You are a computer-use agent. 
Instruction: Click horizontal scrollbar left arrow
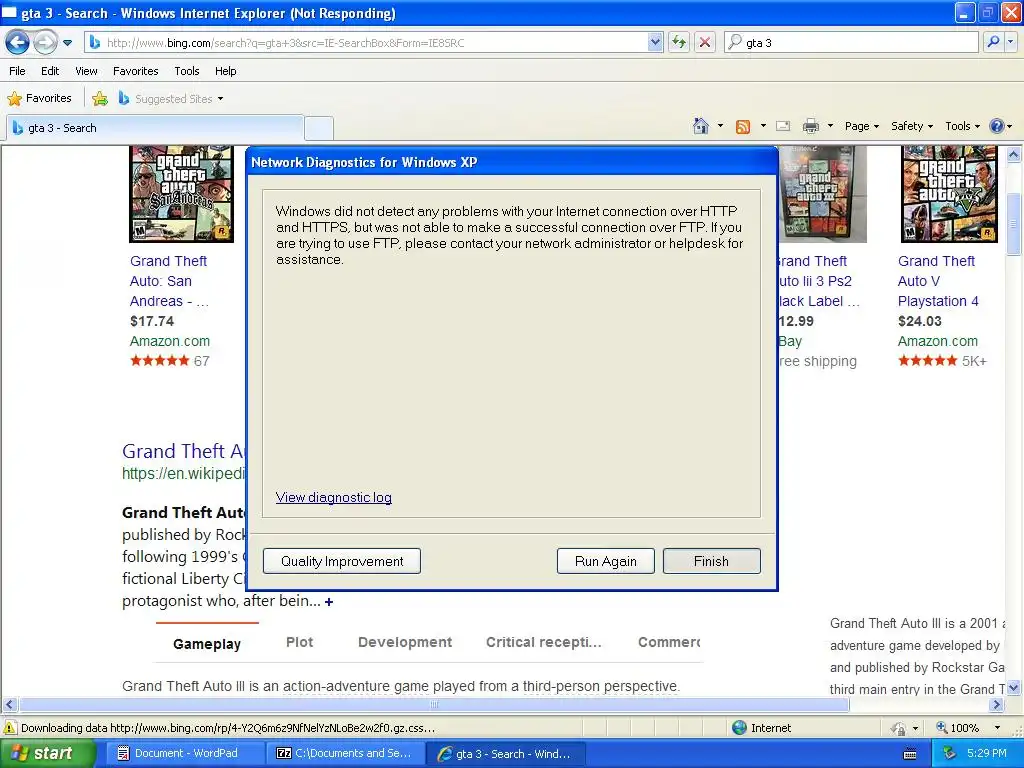coord(9,705)
